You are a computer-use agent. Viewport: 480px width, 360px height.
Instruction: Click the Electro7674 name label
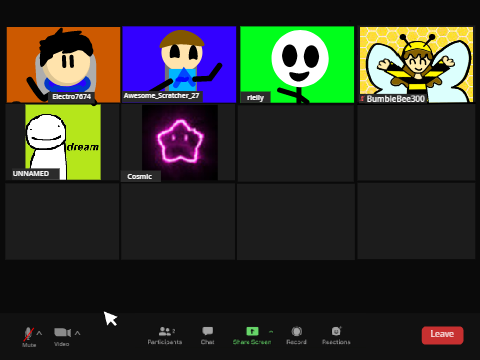tap(71, 97)
